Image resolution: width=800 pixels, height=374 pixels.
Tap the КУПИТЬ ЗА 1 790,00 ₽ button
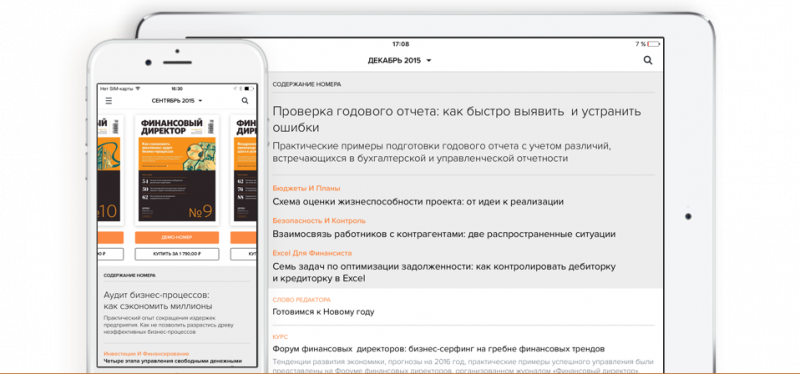coord(177,254)
